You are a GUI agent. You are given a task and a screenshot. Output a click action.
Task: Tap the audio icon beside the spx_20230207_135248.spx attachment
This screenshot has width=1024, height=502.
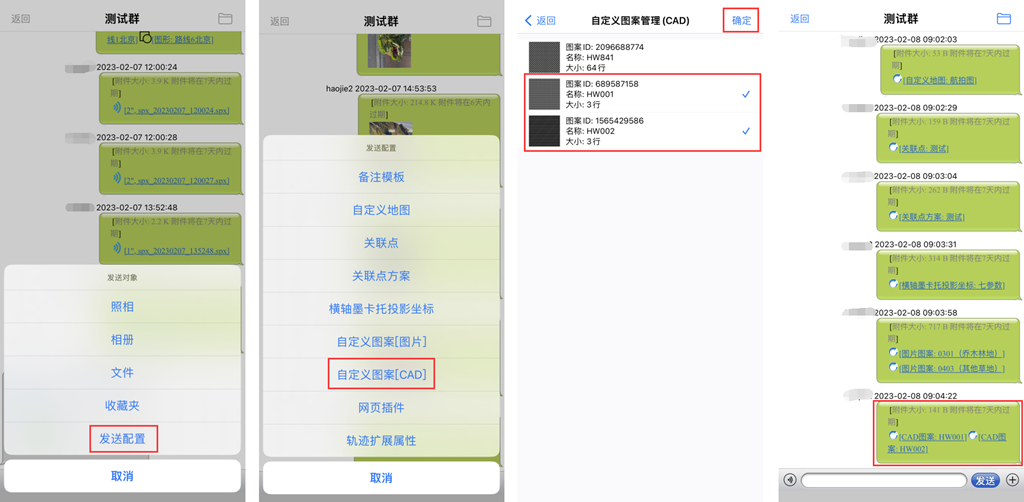click(117, 249)
